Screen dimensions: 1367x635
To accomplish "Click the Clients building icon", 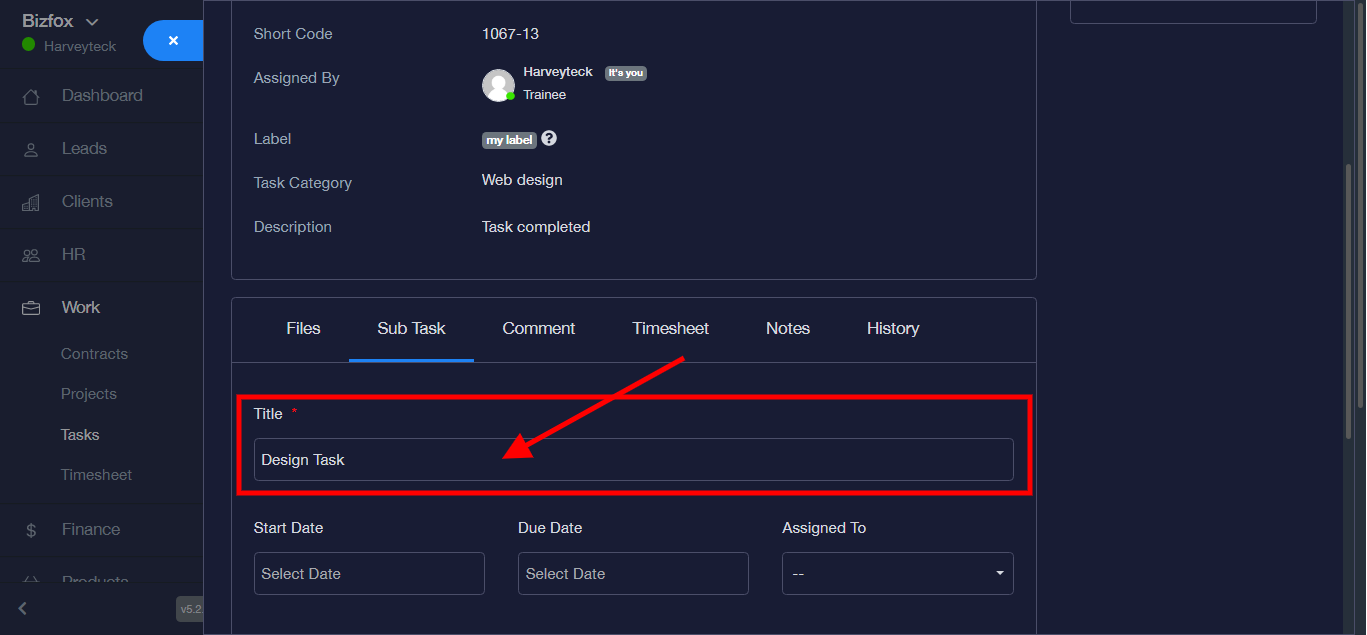I will coord(31,202).
